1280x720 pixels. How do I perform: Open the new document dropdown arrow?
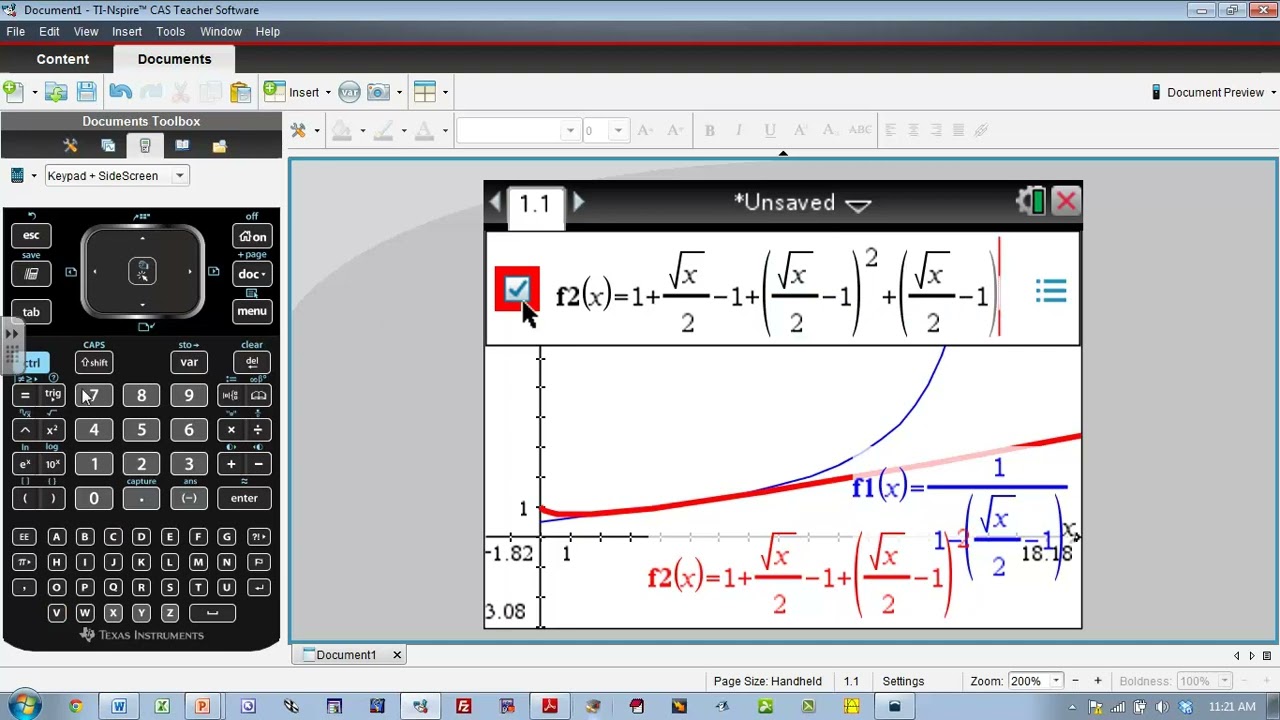coord(34,93)
